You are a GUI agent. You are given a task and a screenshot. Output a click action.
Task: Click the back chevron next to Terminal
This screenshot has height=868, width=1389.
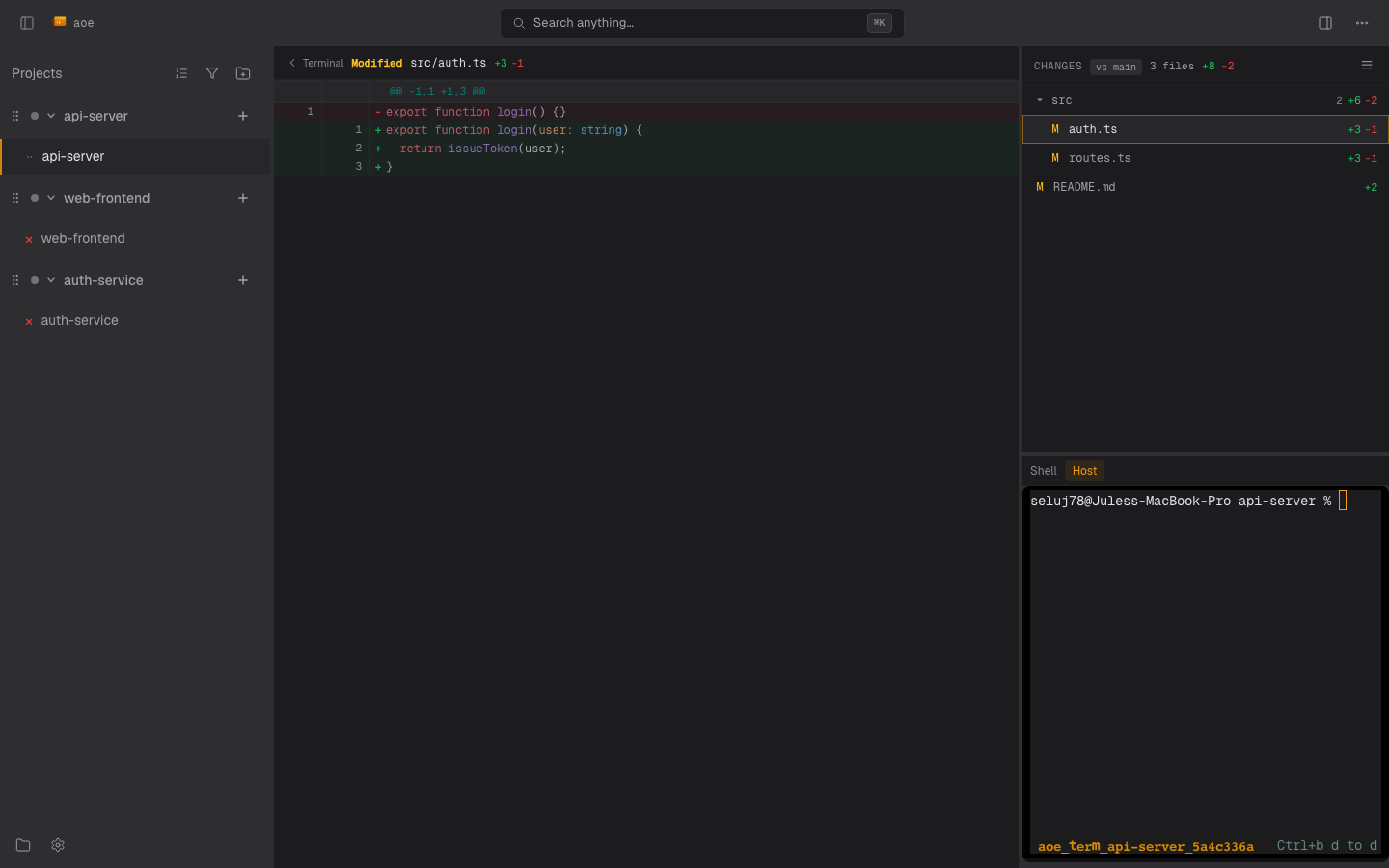tap(292, 63)
